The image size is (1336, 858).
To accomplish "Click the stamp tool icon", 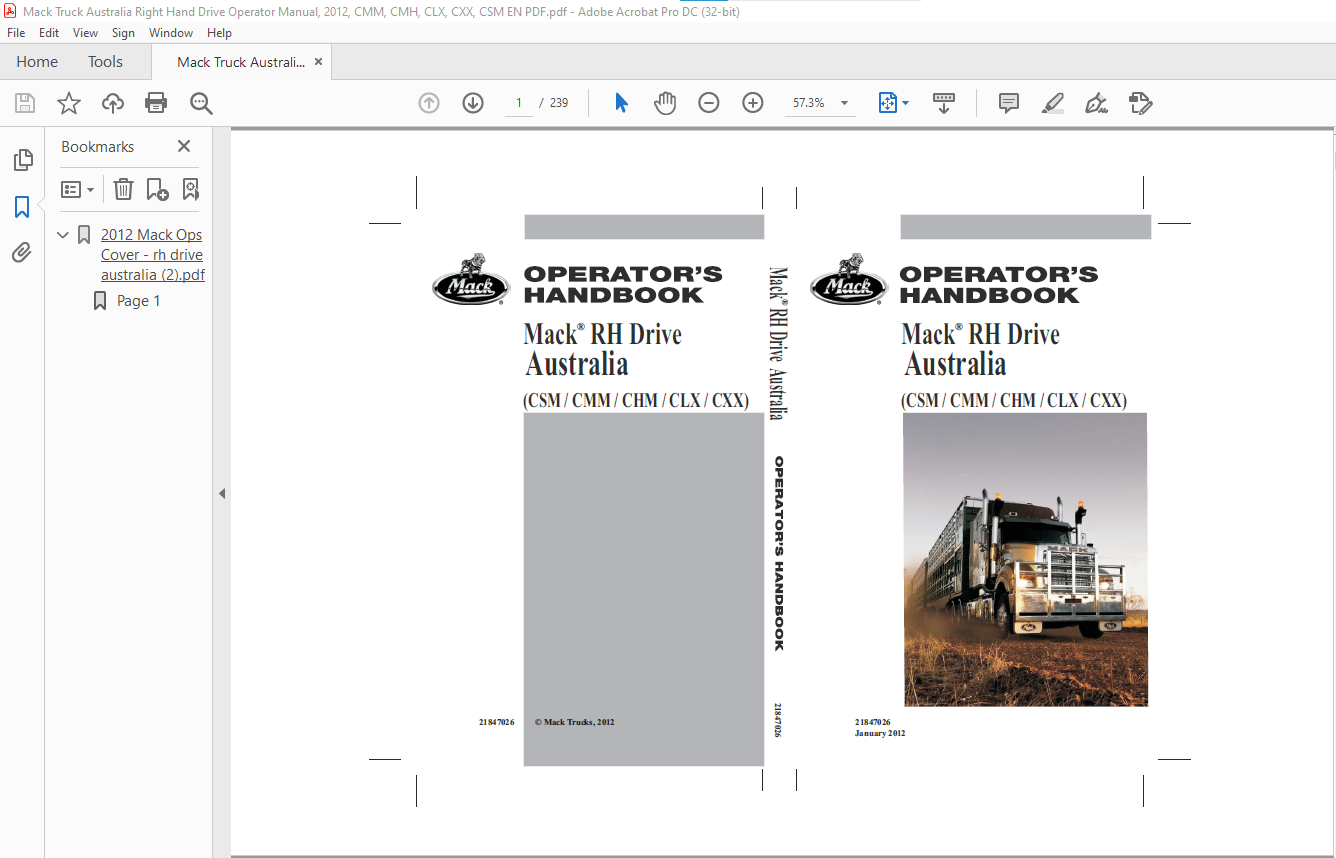I will pyautogui.click(x=1140, y=103).
